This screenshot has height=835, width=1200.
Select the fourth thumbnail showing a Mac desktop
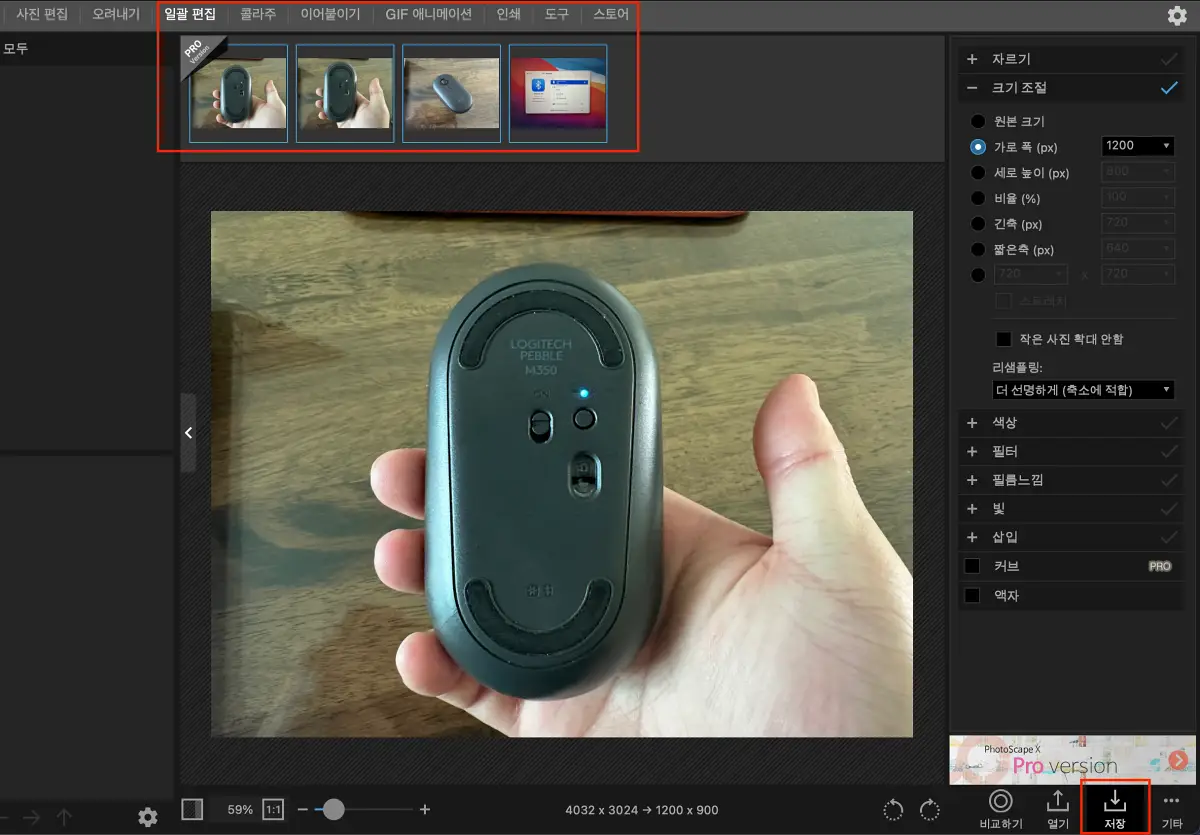coord(558,93)
